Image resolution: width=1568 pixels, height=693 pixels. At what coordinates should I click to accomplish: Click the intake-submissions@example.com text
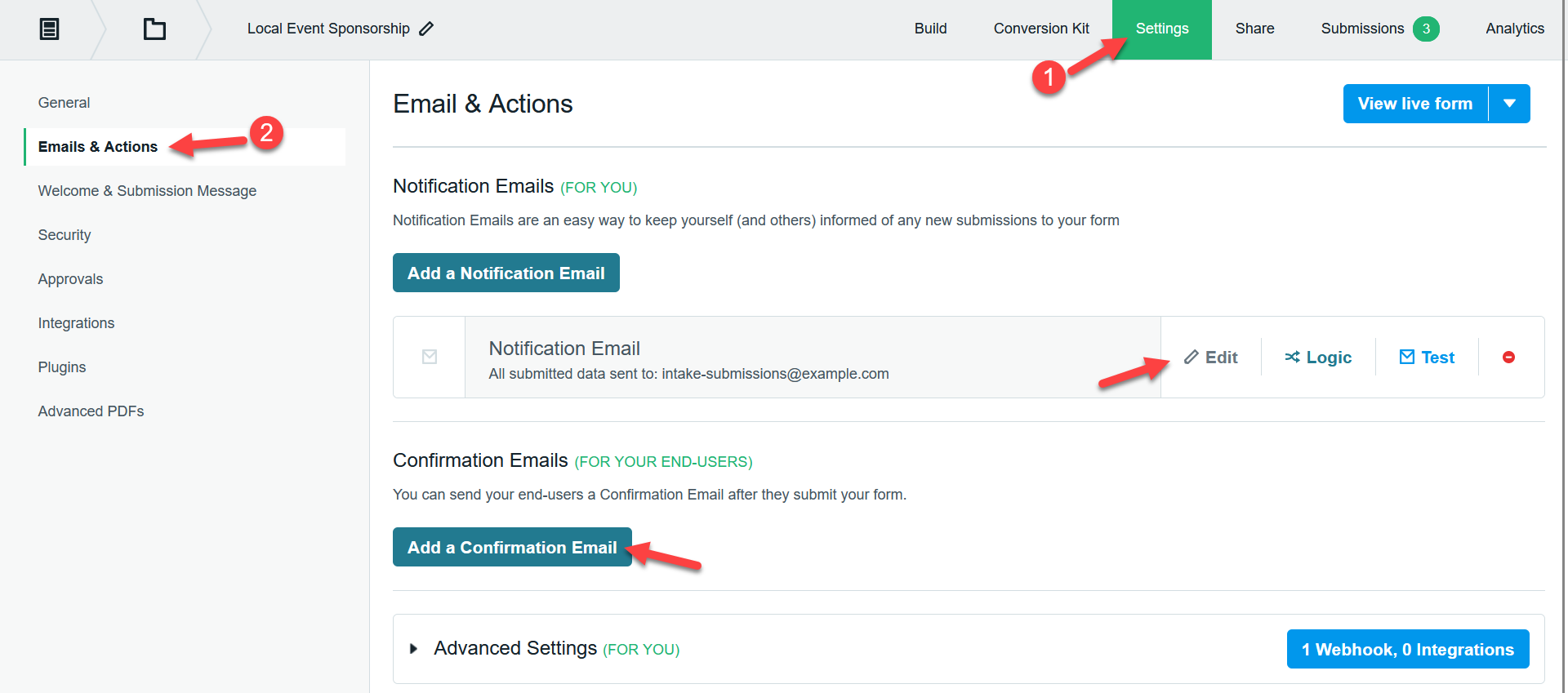[775, 374]
